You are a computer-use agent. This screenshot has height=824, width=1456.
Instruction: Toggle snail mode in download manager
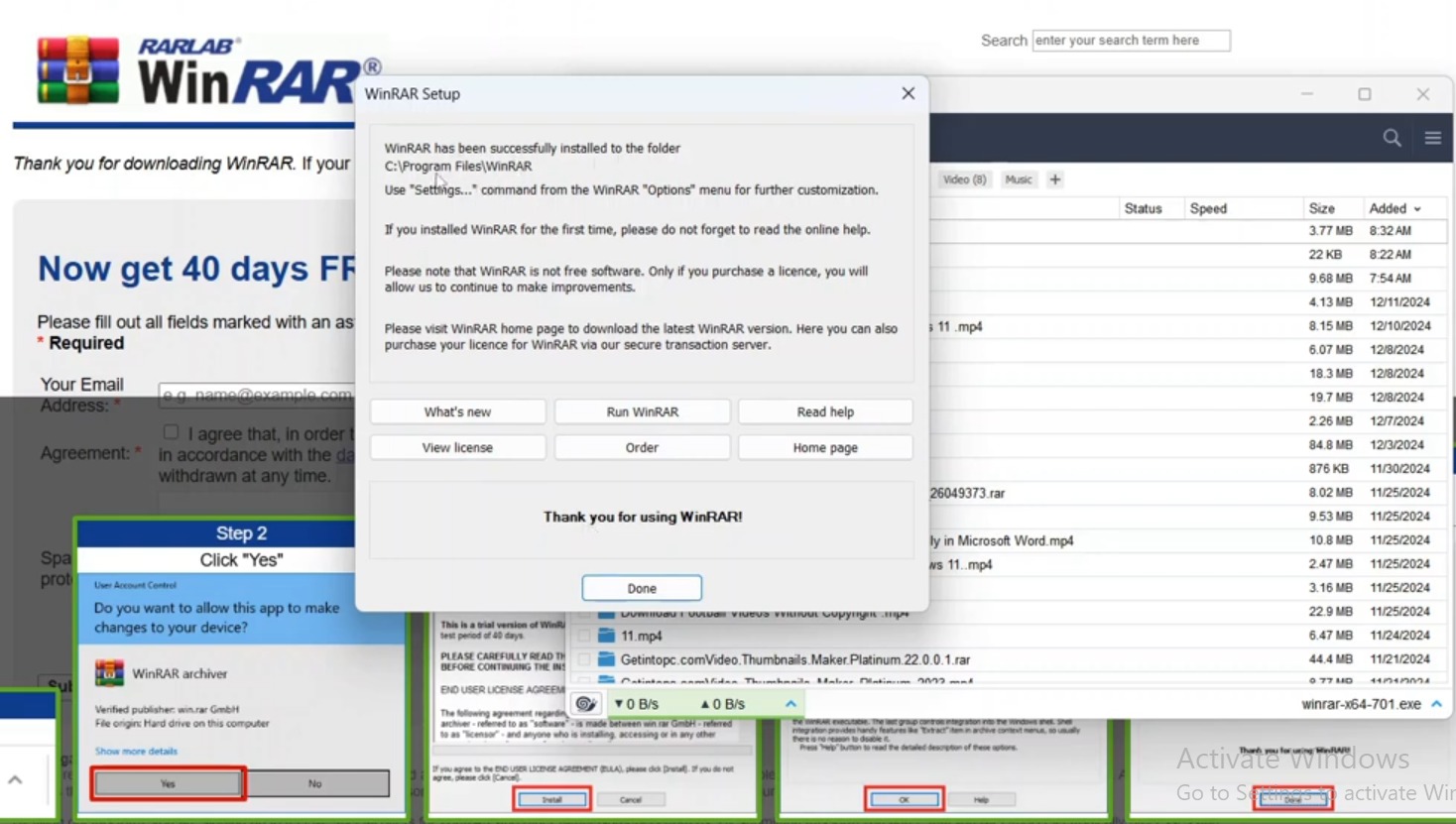(x=585, y=704)
